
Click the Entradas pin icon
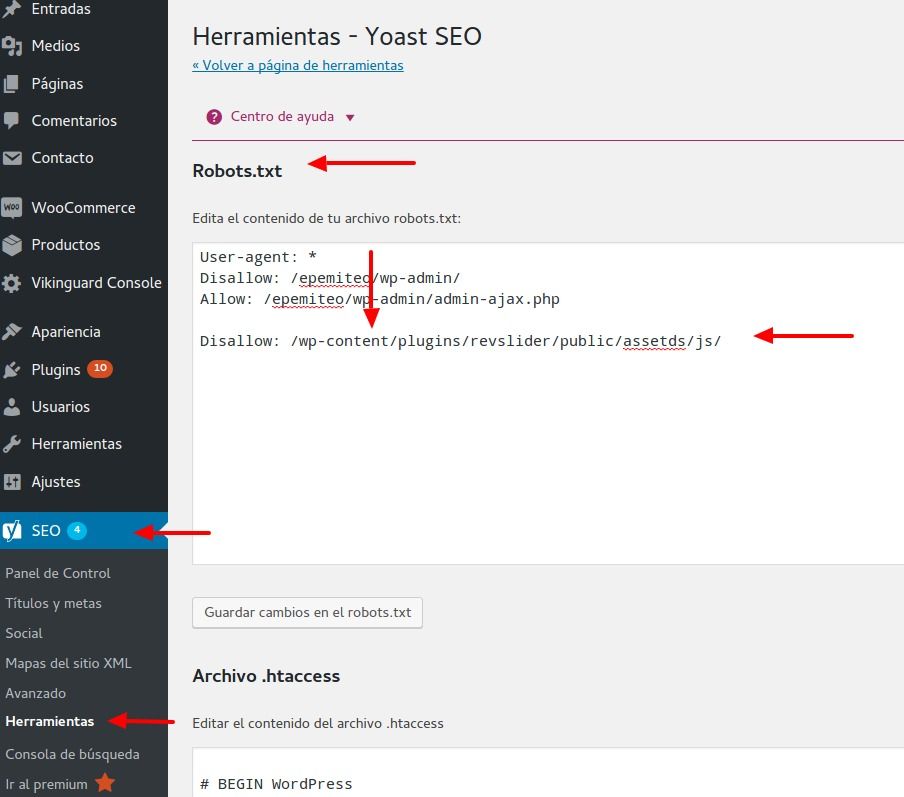[x=12, y=9]
